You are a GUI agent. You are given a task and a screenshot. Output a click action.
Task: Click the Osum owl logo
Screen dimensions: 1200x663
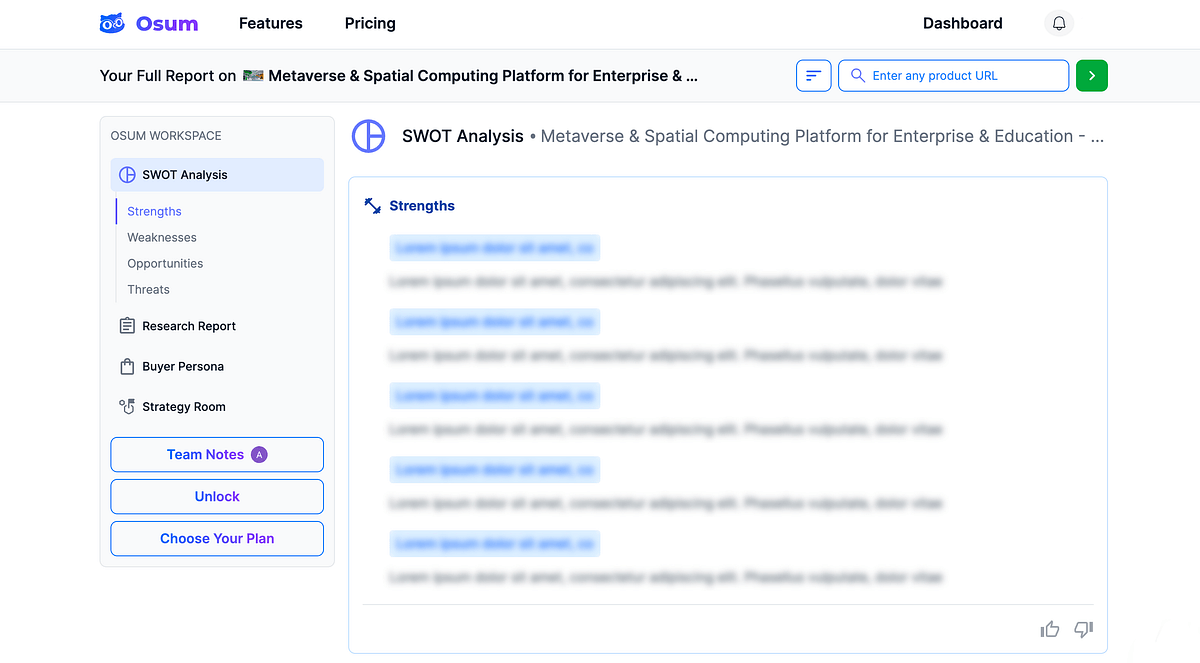(x=112, y=24)
